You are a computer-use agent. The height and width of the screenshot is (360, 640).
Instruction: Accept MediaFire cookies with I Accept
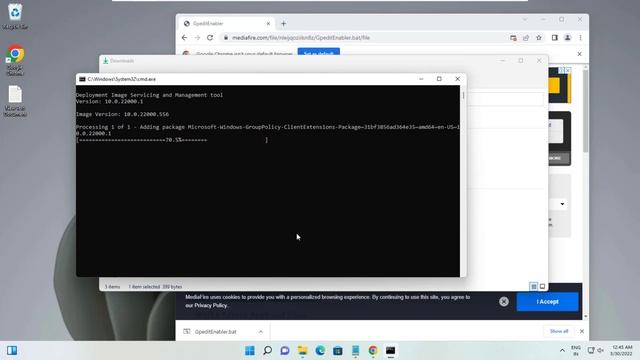pos(547,302)
